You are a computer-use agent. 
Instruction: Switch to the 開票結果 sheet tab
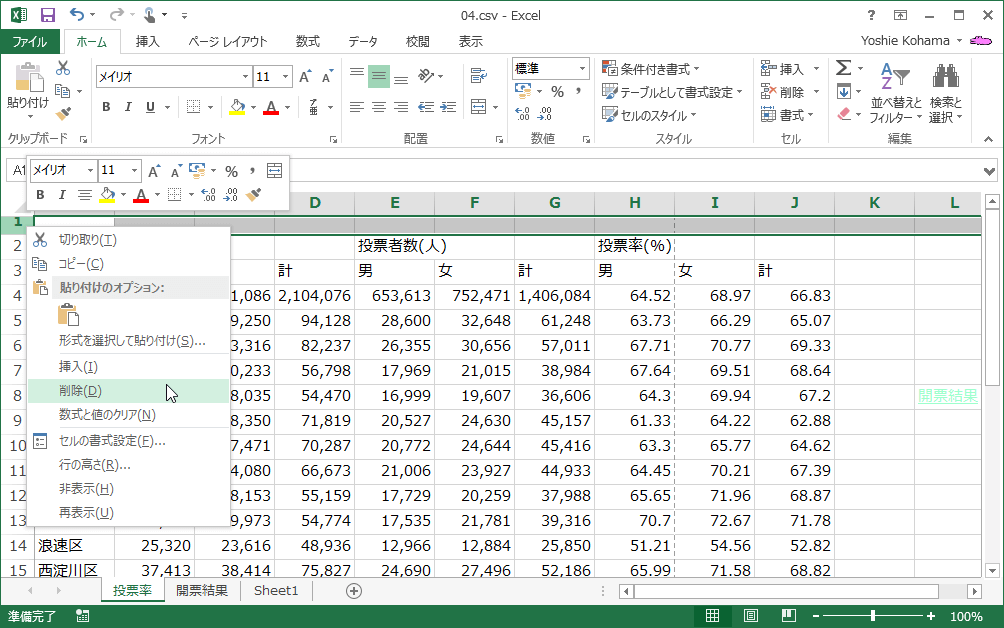tap(202, 590)
